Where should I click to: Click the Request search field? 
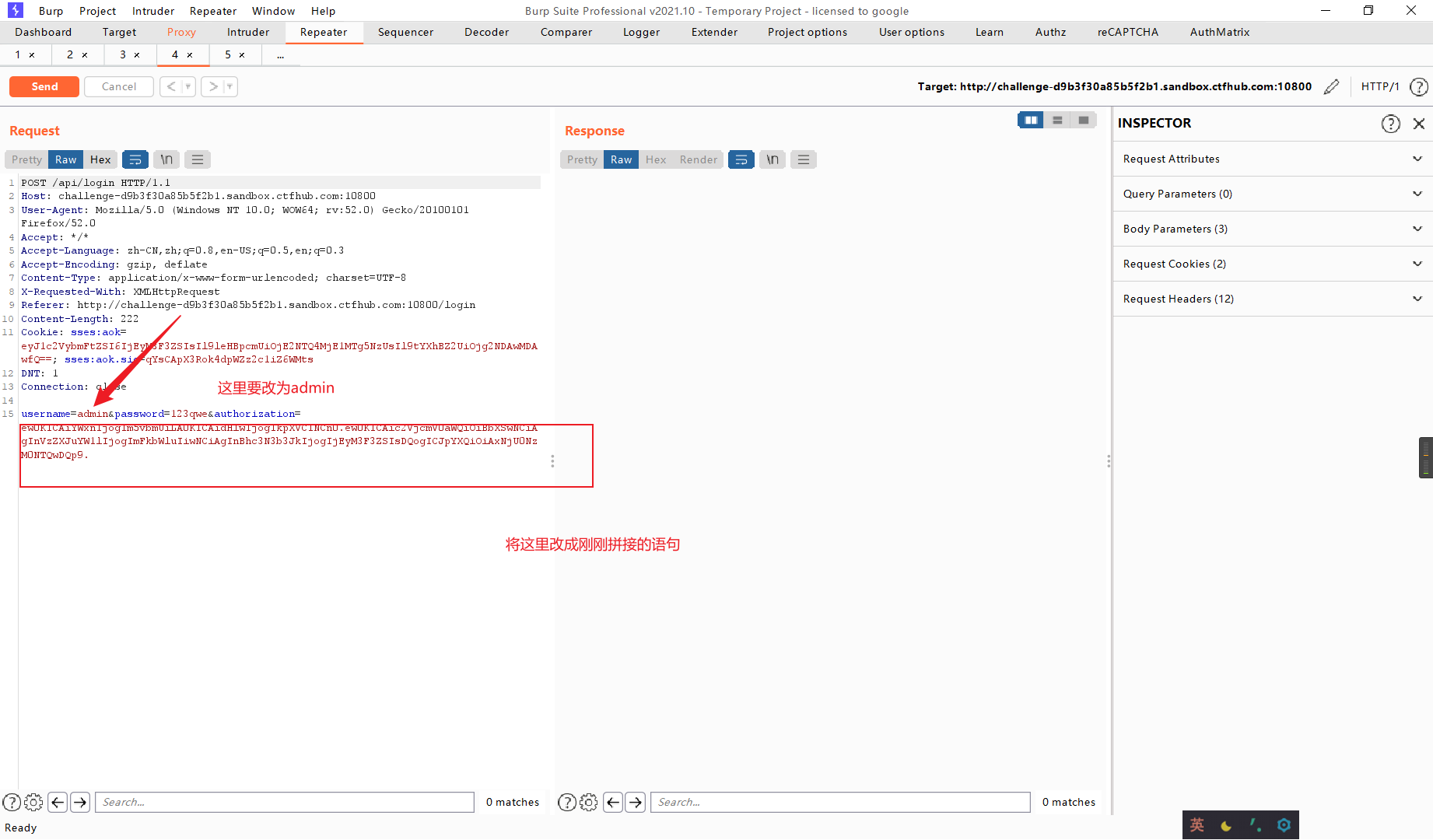coord(285,802)
